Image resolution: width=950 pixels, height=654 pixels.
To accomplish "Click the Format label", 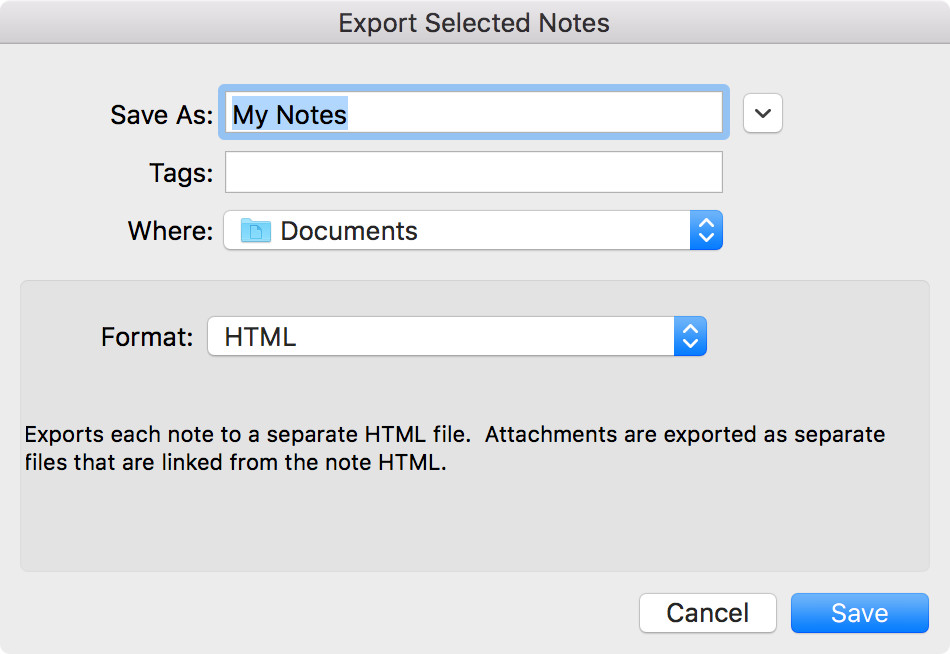I will tap(147, 337).
